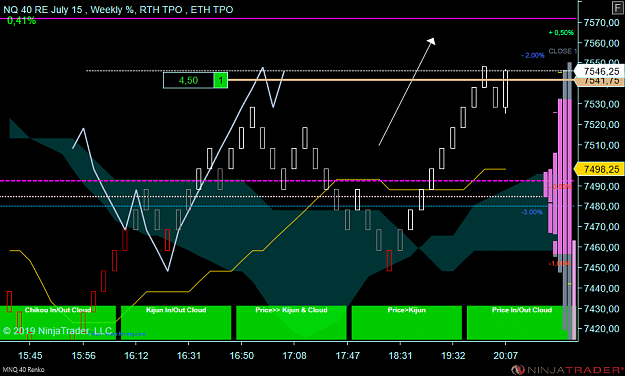Click the Kijun In/Out Cloud status box
The width and height of the screenshot is (625, 376).
pyautogui.click(x=176, y=323)
